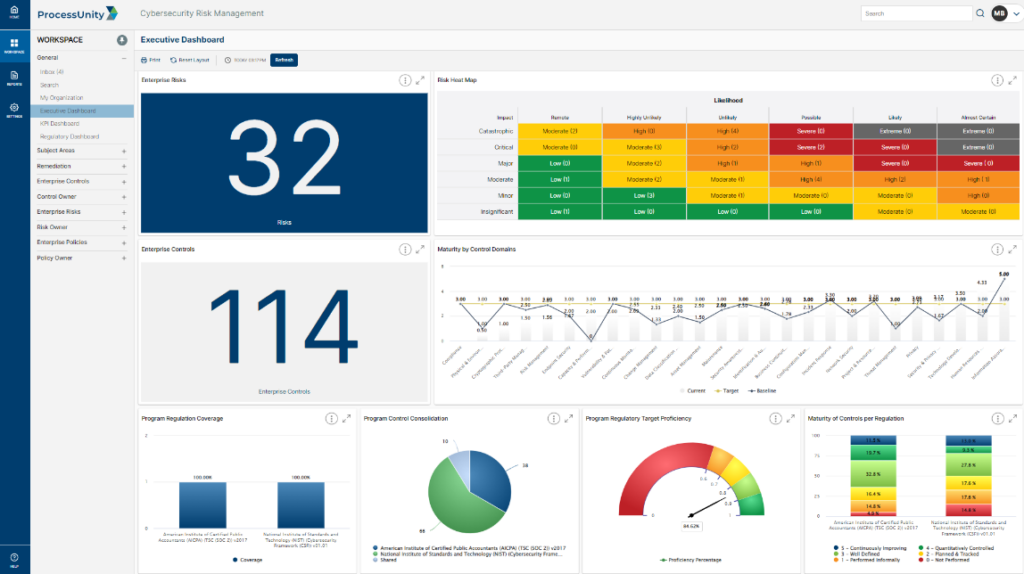Screen dimensions: 1024x574
Task: Expand the Enterprise Risks widget to fullscreen
Action: (421, 80)
